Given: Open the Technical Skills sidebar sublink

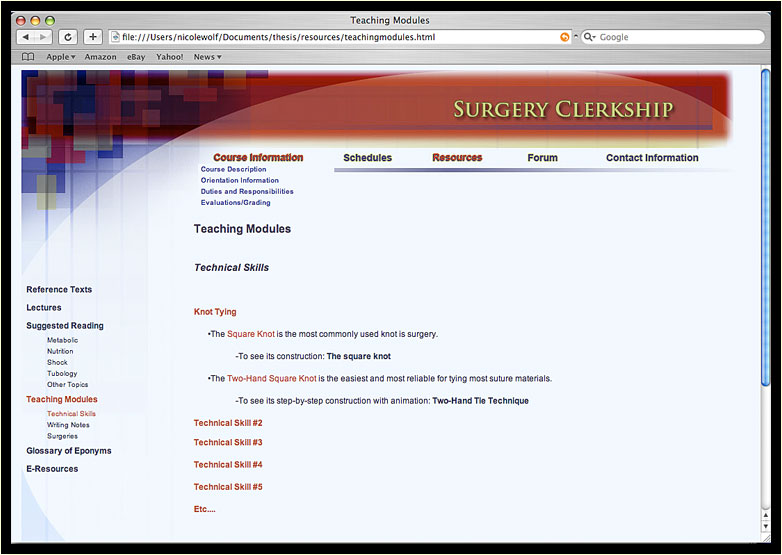Looking at the screenshot, I should click(x=71, y=413).
